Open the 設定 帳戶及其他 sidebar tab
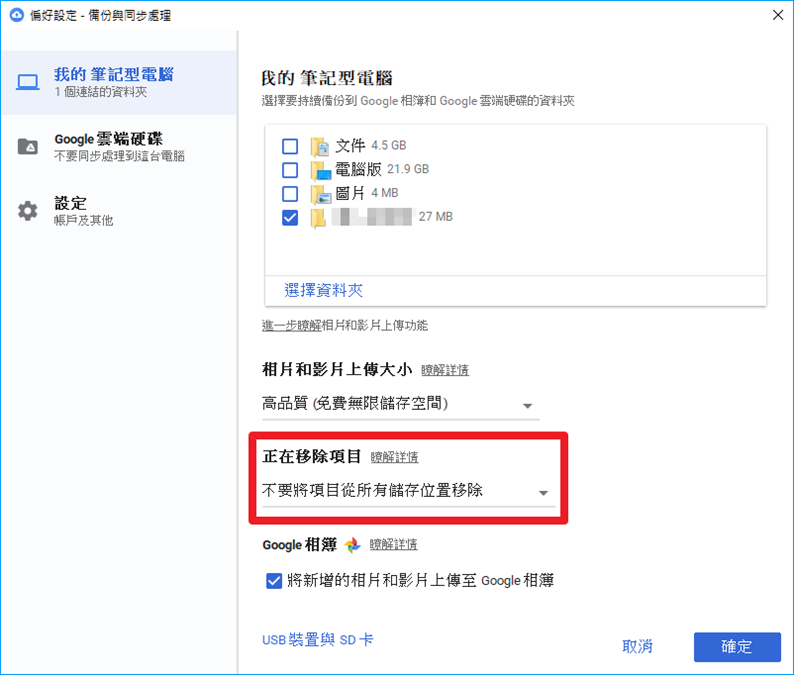Viewport: 794px width, 675px height. coord(120,211)
